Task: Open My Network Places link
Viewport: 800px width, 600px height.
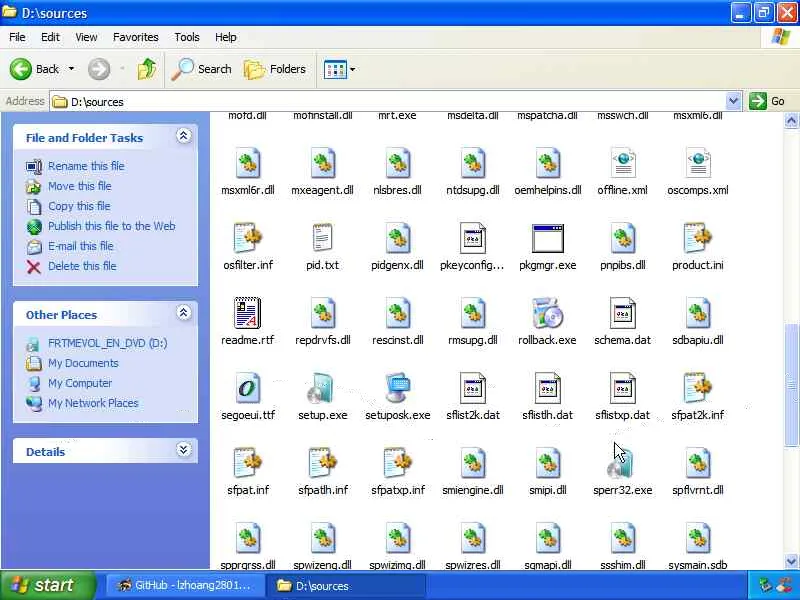Action: tap(93, 403)
